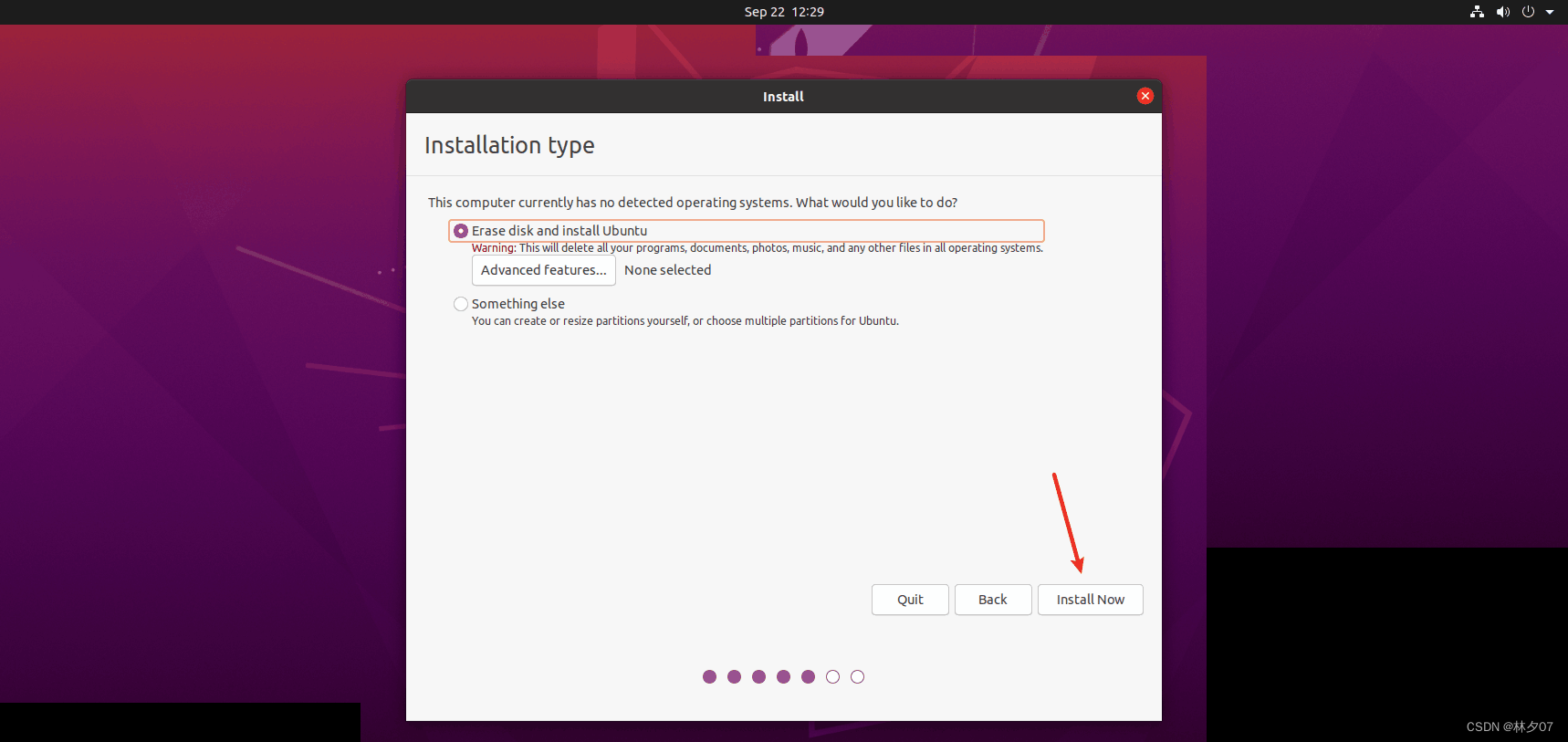Image resolution: width=1568 pixels, height=742 pixels.
Task: Click the red warning text about deleting files
Action: tap(757, 248)
